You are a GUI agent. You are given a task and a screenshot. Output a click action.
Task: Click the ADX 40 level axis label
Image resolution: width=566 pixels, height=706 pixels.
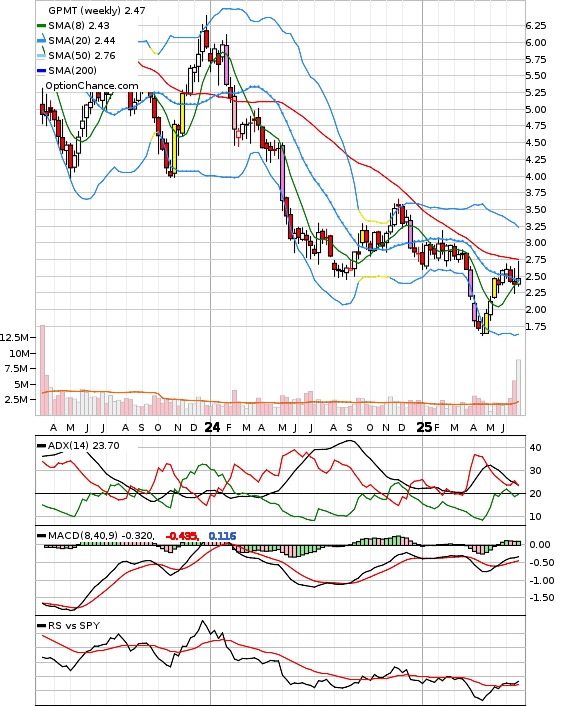tap(536, 448)
